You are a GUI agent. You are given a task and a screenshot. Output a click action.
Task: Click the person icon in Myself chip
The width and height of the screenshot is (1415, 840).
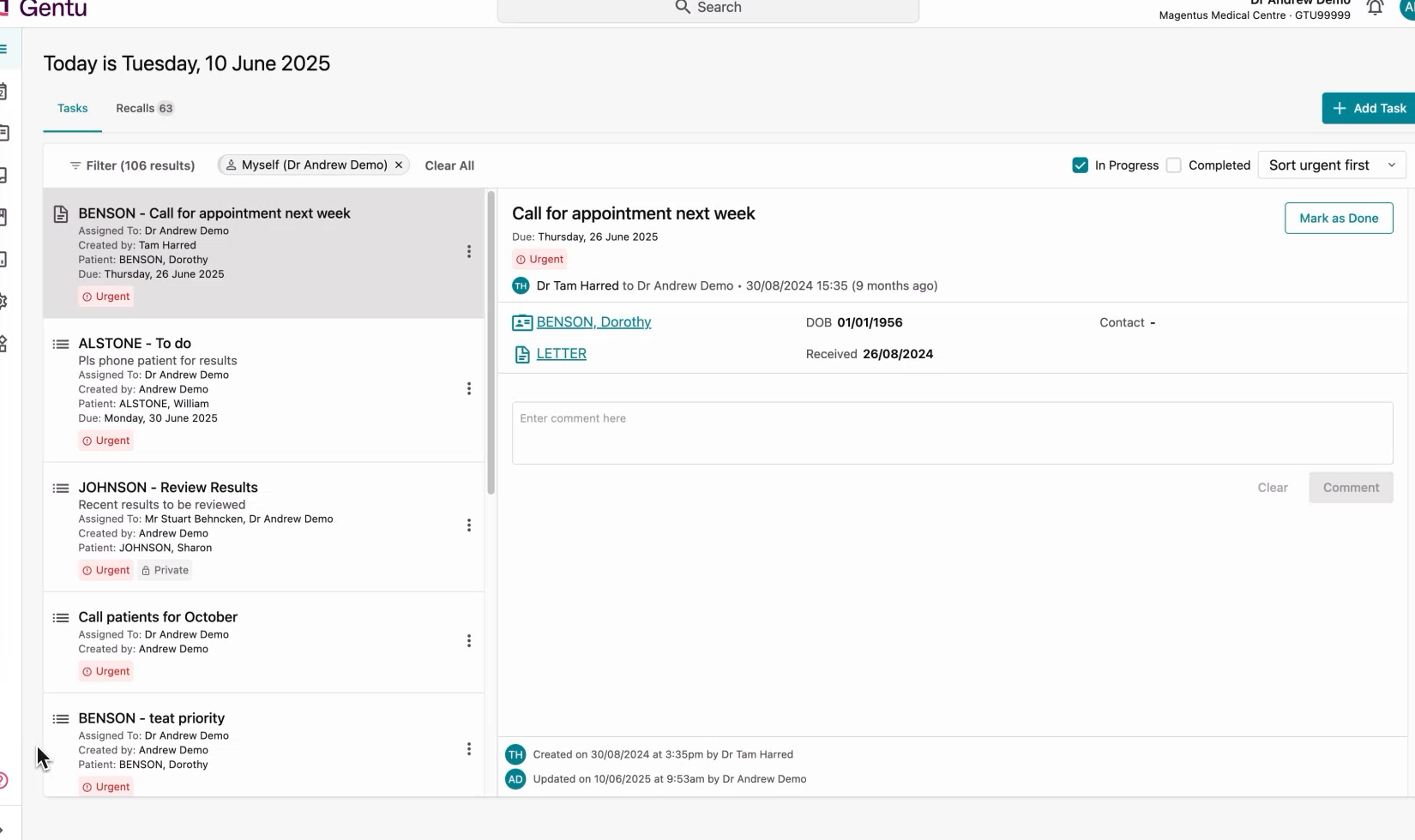coord(231,165)
